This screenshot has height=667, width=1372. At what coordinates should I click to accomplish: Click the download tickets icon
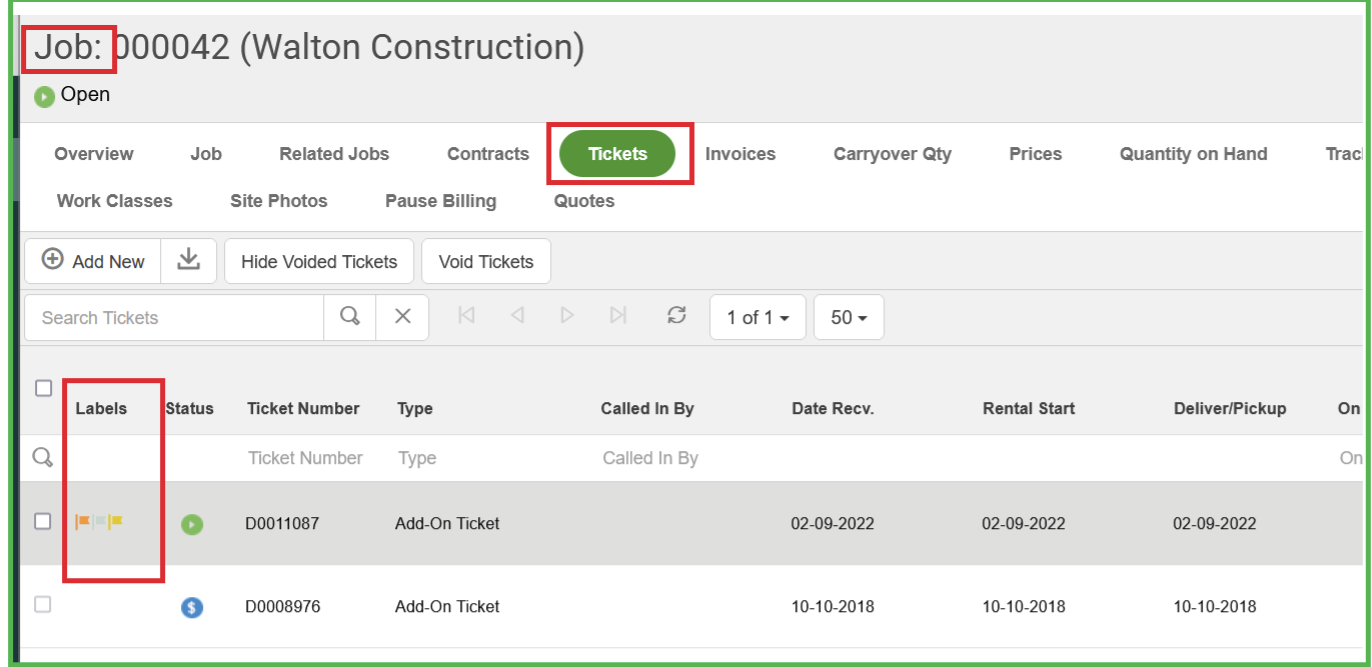[x=188, y=260]
